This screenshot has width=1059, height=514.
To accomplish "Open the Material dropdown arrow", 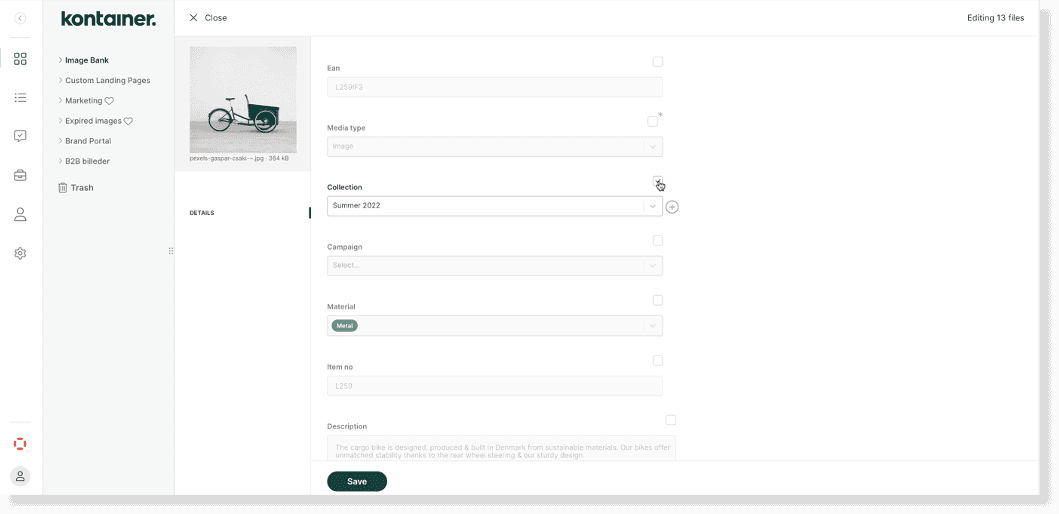I will pyautogui.click(x=652, y=326).
